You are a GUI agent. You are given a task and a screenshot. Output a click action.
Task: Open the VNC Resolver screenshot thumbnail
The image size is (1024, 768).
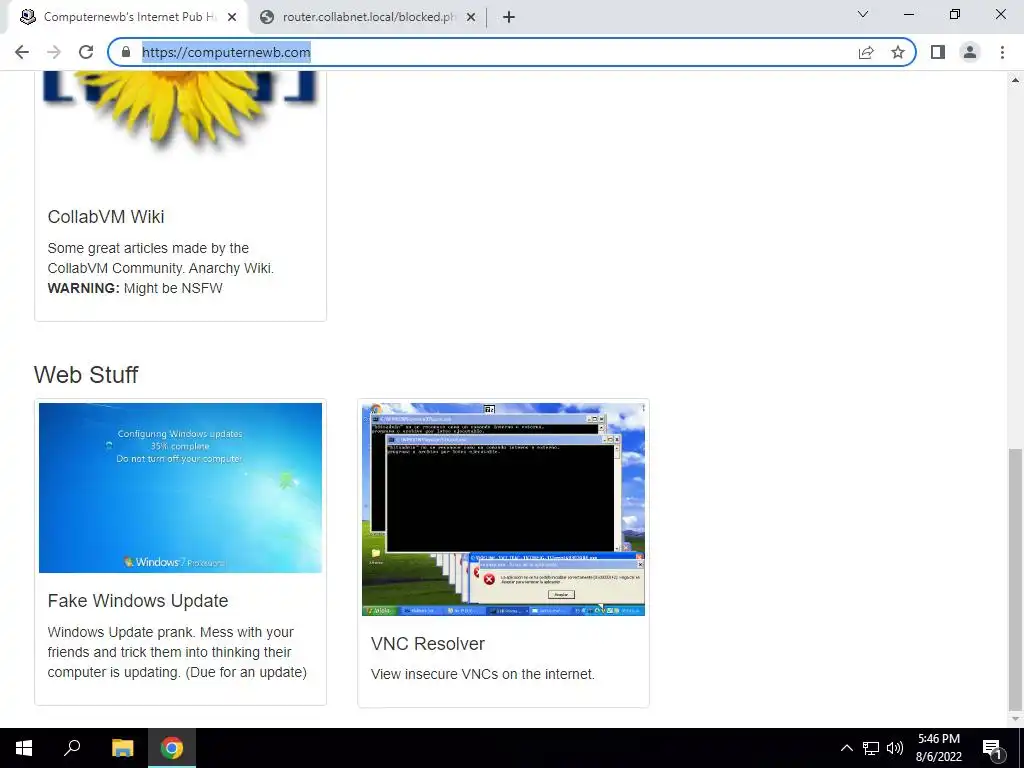click(504, 509)
